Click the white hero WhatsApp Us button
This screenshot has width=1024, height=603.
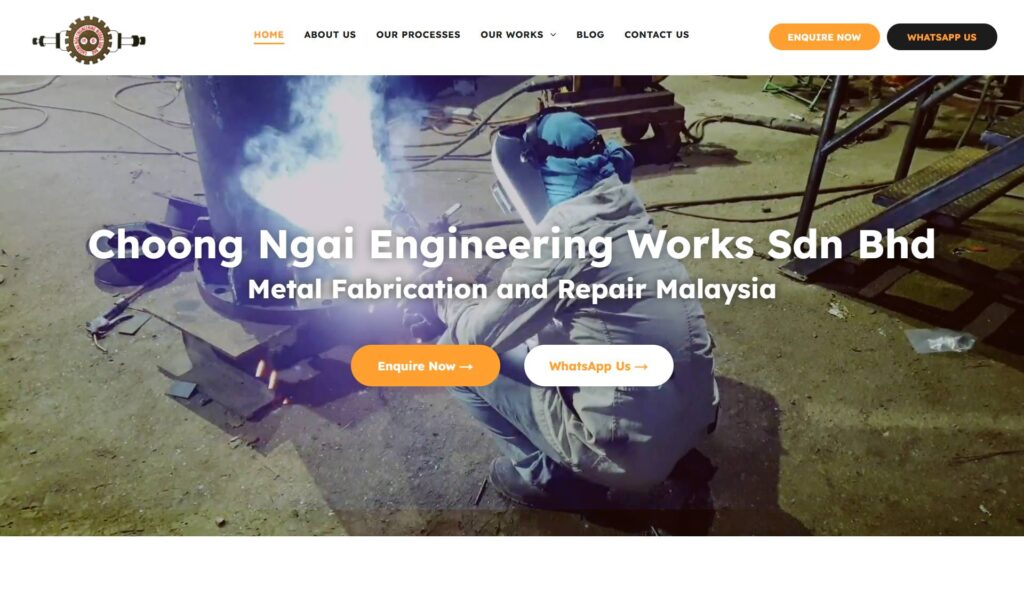pos(598,366)
